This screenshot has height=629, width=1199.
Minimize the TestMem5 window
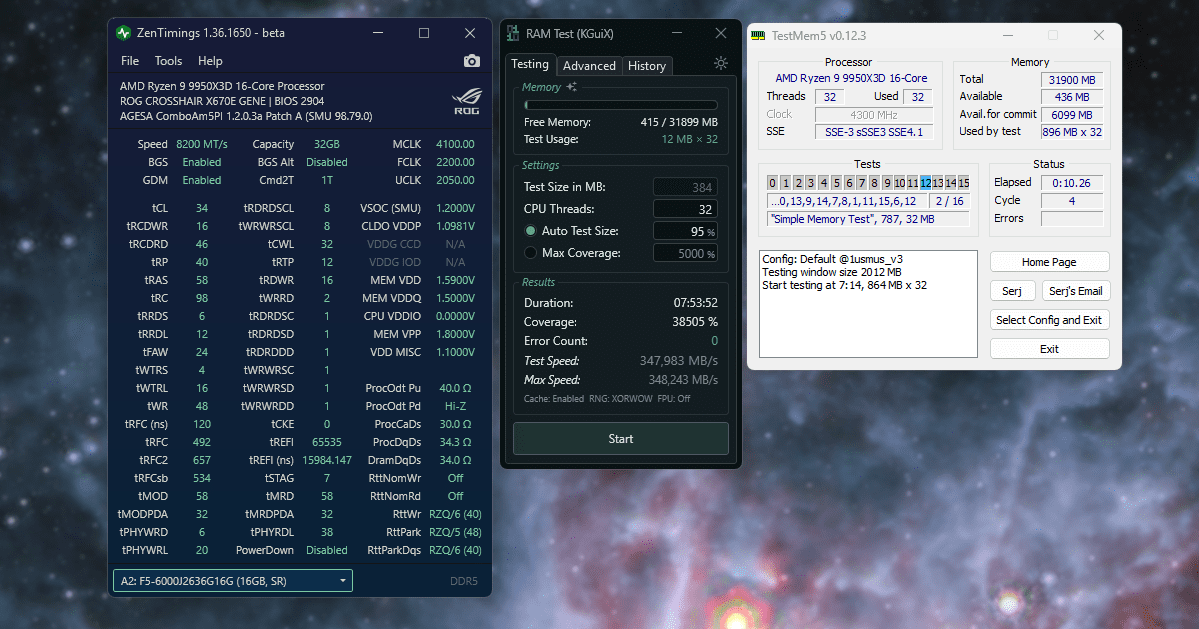(1008, 35)
